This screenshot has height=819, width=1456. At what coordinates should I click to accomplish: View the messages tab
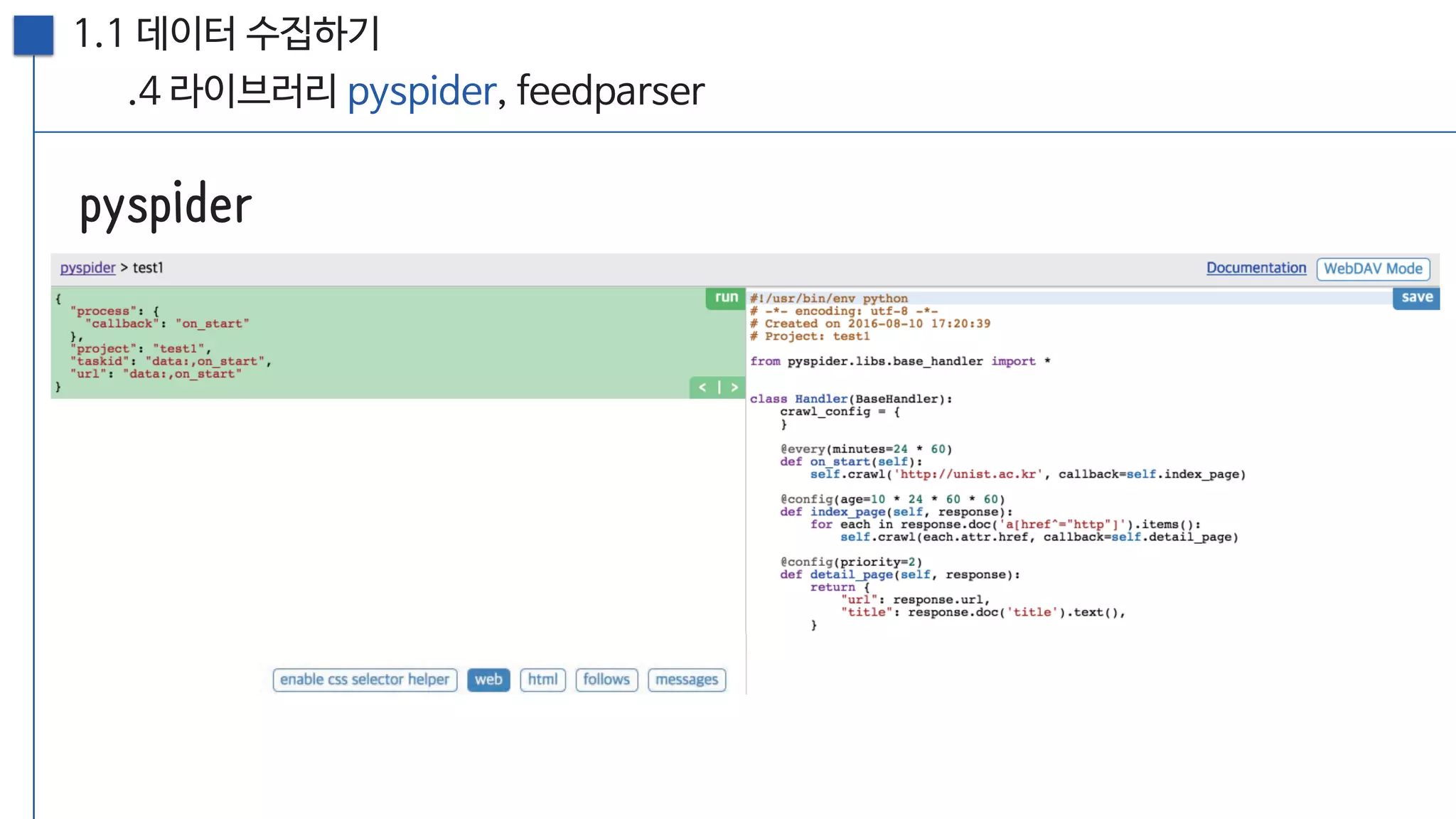(x=687, y=680)
